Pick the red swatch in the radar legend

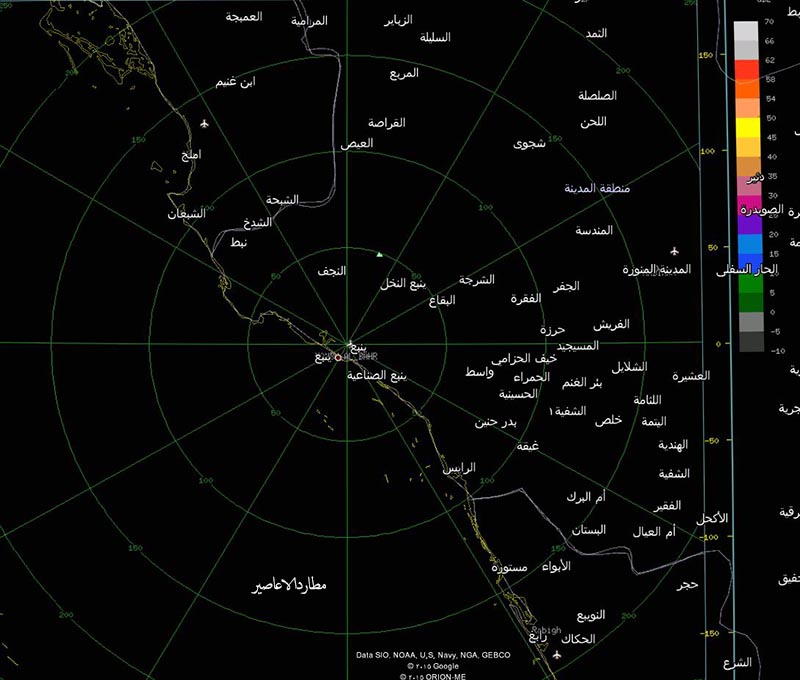[746, 69]
